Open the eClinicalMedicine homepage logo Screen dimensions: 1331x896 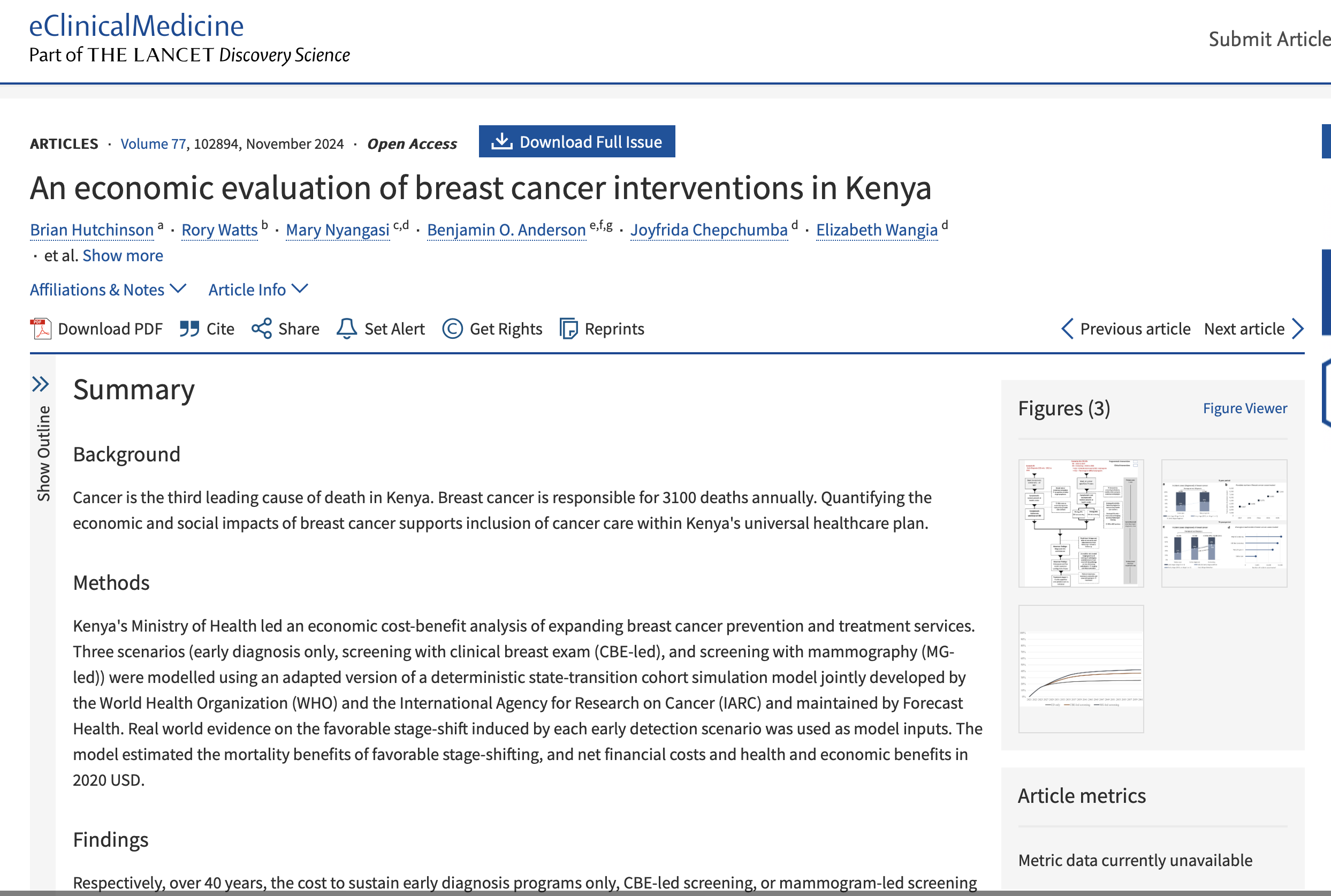tap(136, 26)
